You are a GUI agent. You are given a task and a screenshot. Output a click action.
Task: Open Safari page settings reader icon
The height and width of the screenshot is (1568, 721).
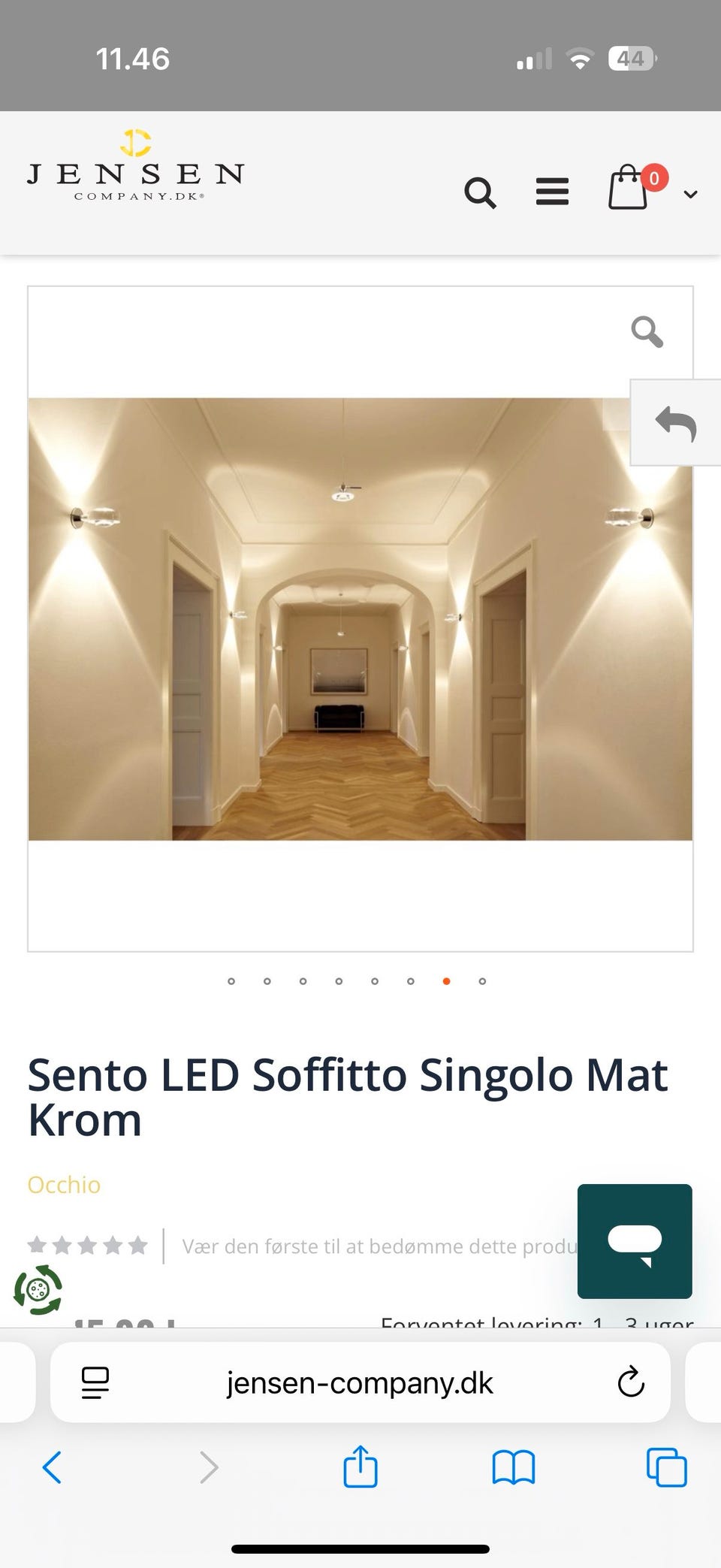coord(95,1382)
